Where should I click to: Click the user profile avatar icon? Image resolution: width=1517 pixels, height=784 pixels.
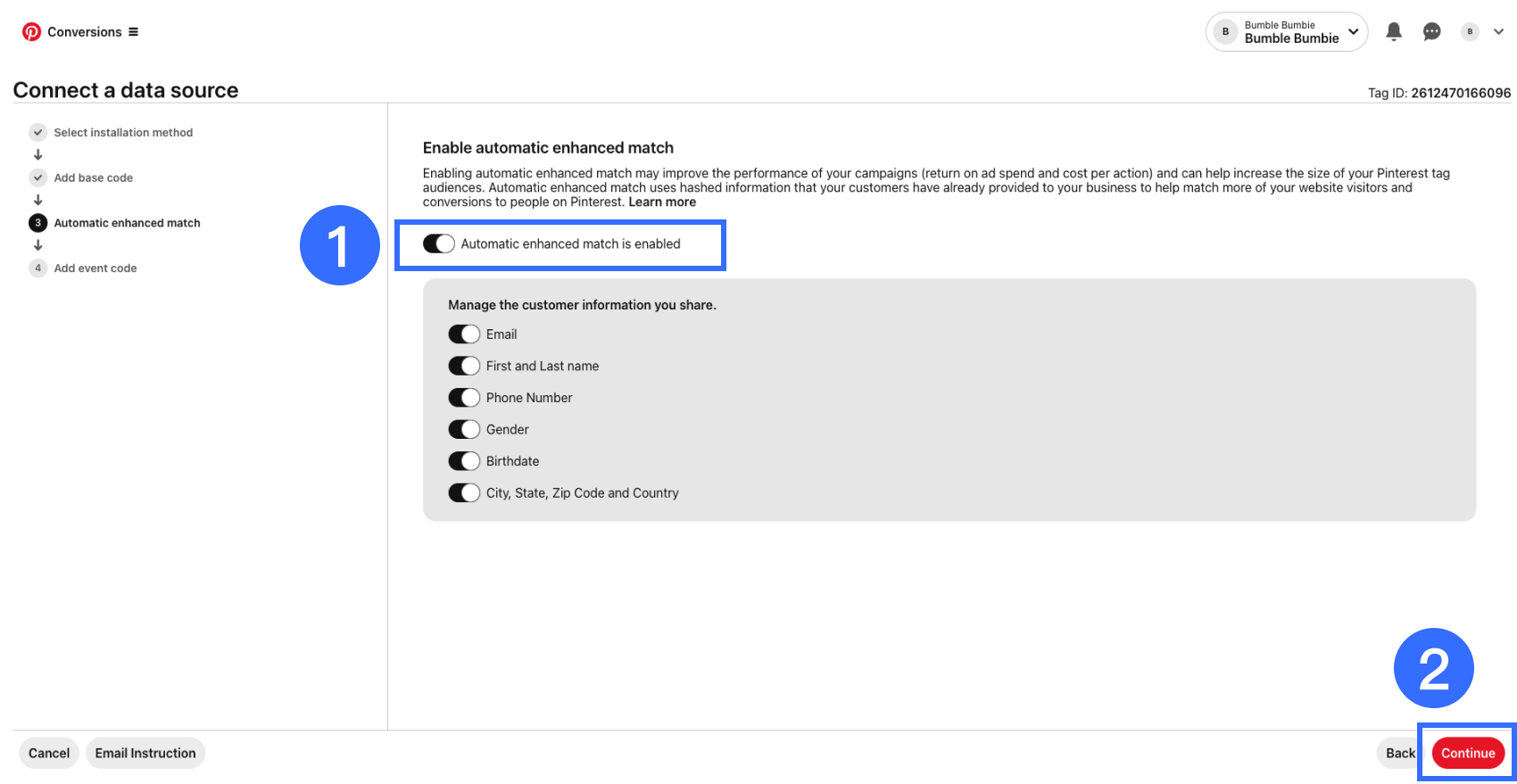click(x=1470, y=32)
